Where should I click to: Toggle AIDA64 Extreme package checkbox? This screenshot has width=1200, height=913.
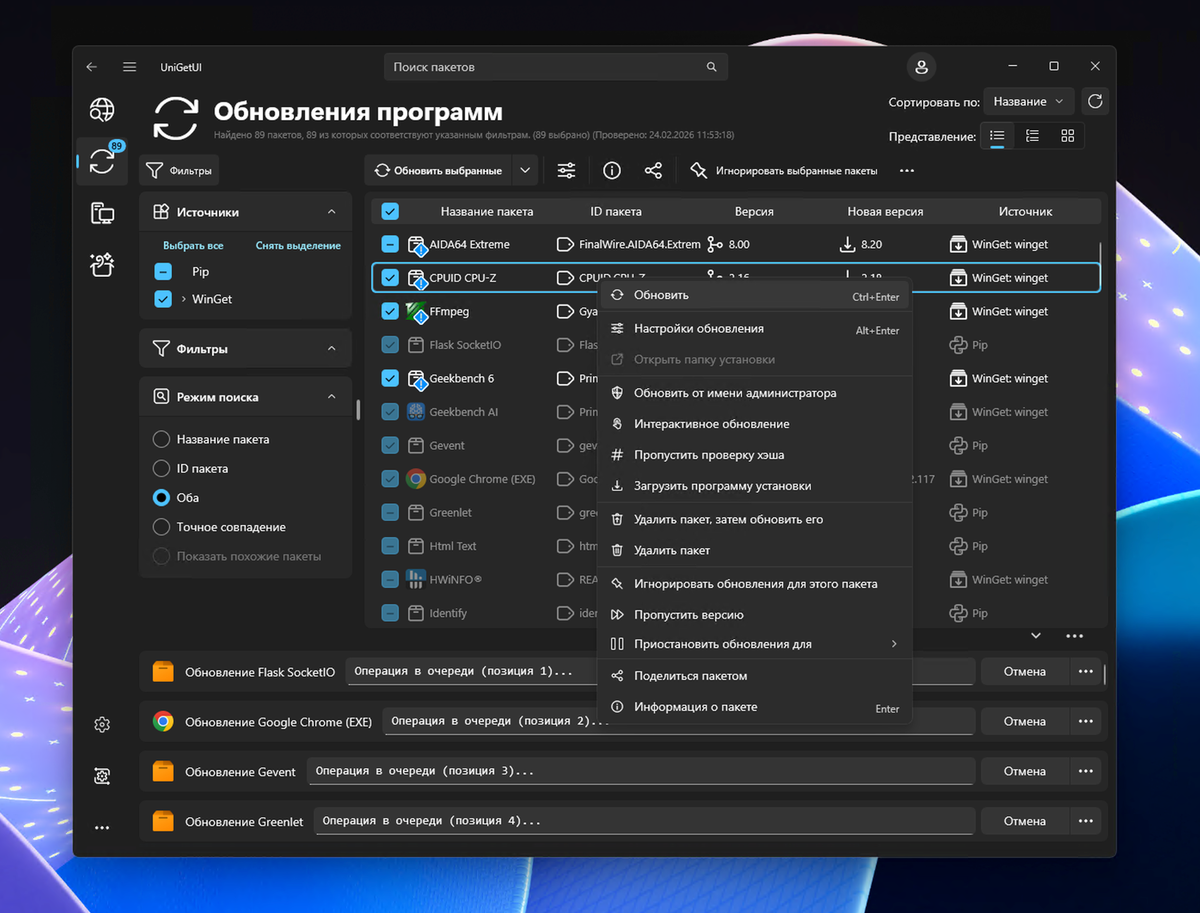click(x=390, y=244)
